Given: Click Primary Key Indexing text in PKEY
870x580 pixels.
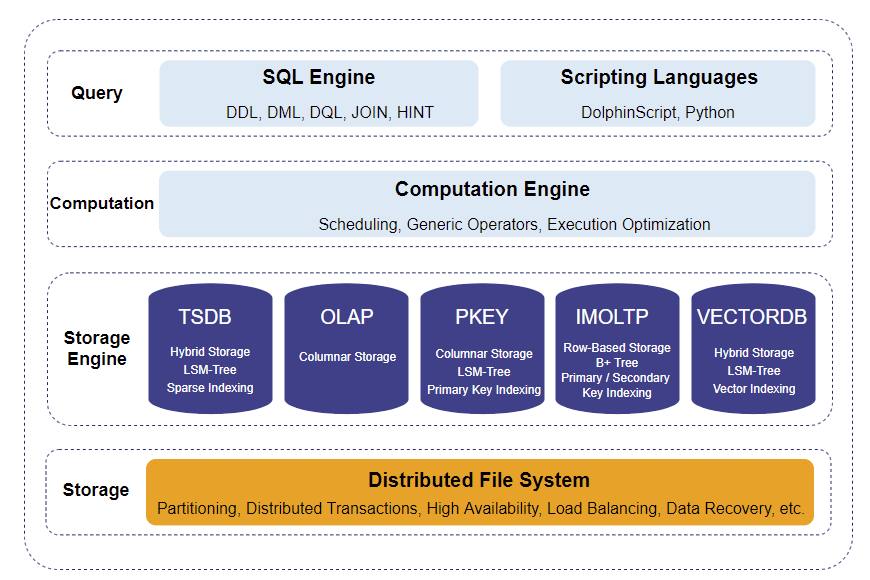Looking at the screenshot, I should point(484,390).
